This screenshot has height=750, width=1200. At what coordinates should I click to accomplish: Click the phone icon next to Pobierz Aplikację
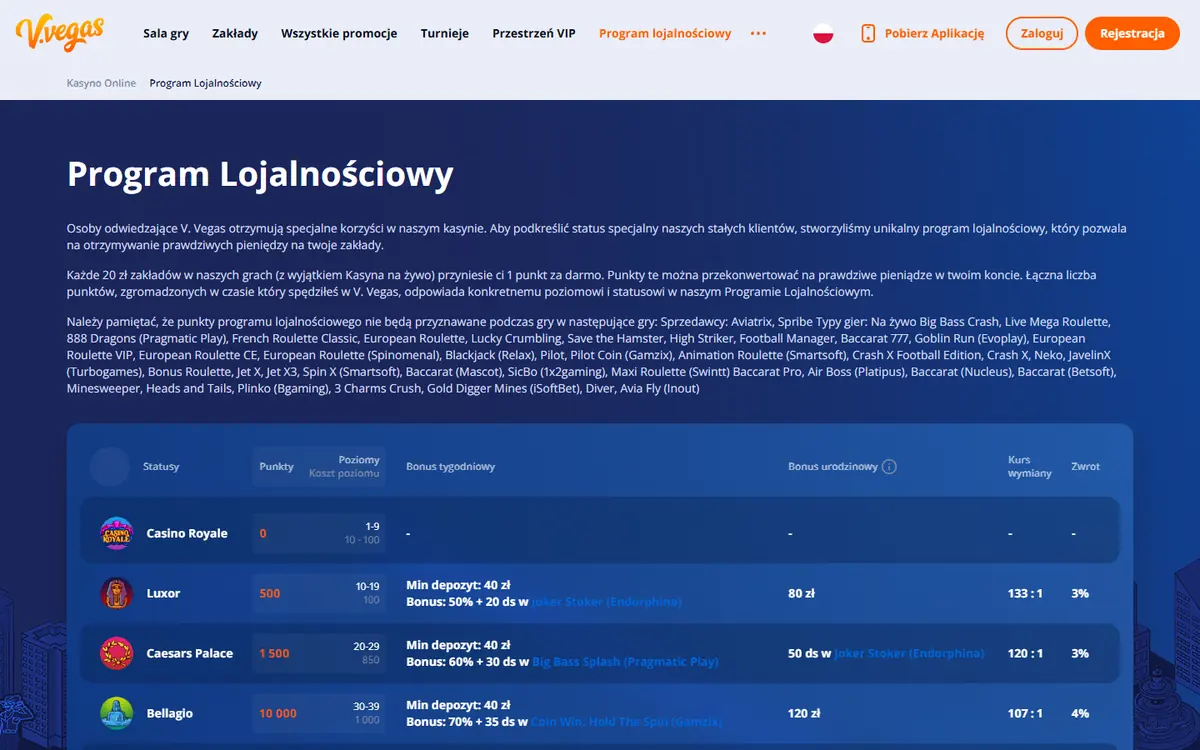pyautogui.click(x=868, y=33)
